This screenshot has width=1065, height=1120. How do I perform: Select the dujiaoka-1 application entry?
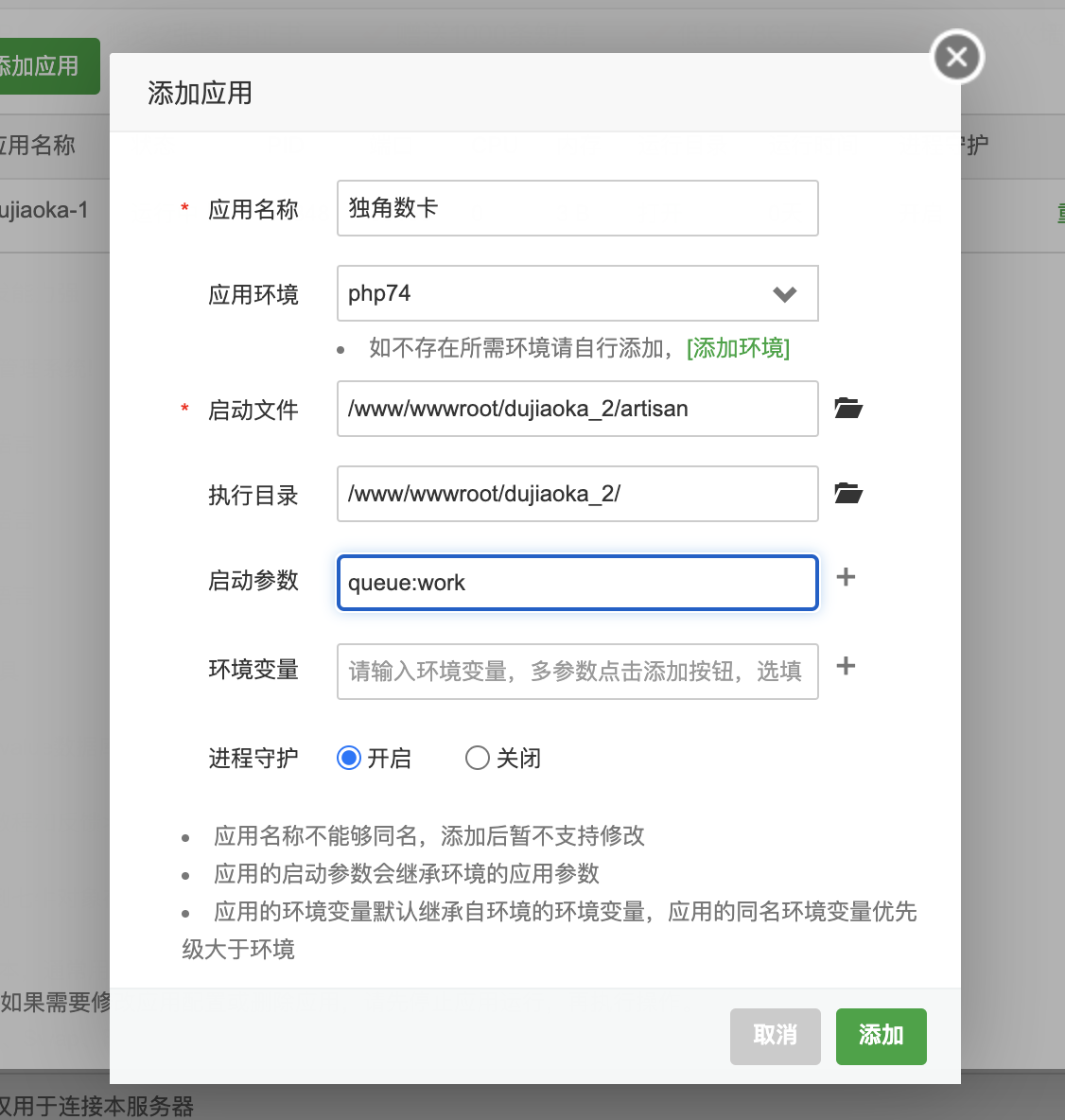click(45, 210)
